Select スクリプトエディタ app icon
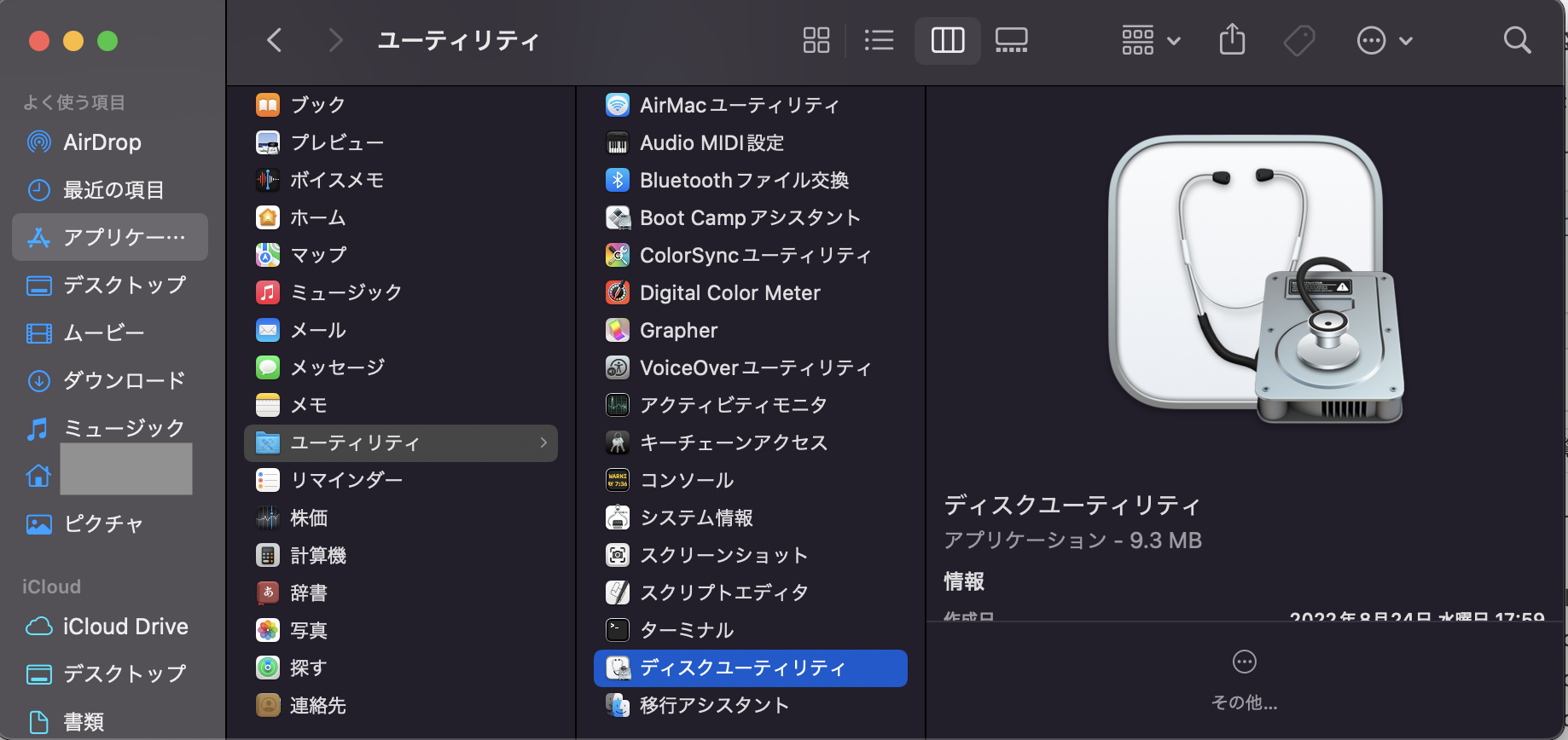 click(x=618, y=593)
